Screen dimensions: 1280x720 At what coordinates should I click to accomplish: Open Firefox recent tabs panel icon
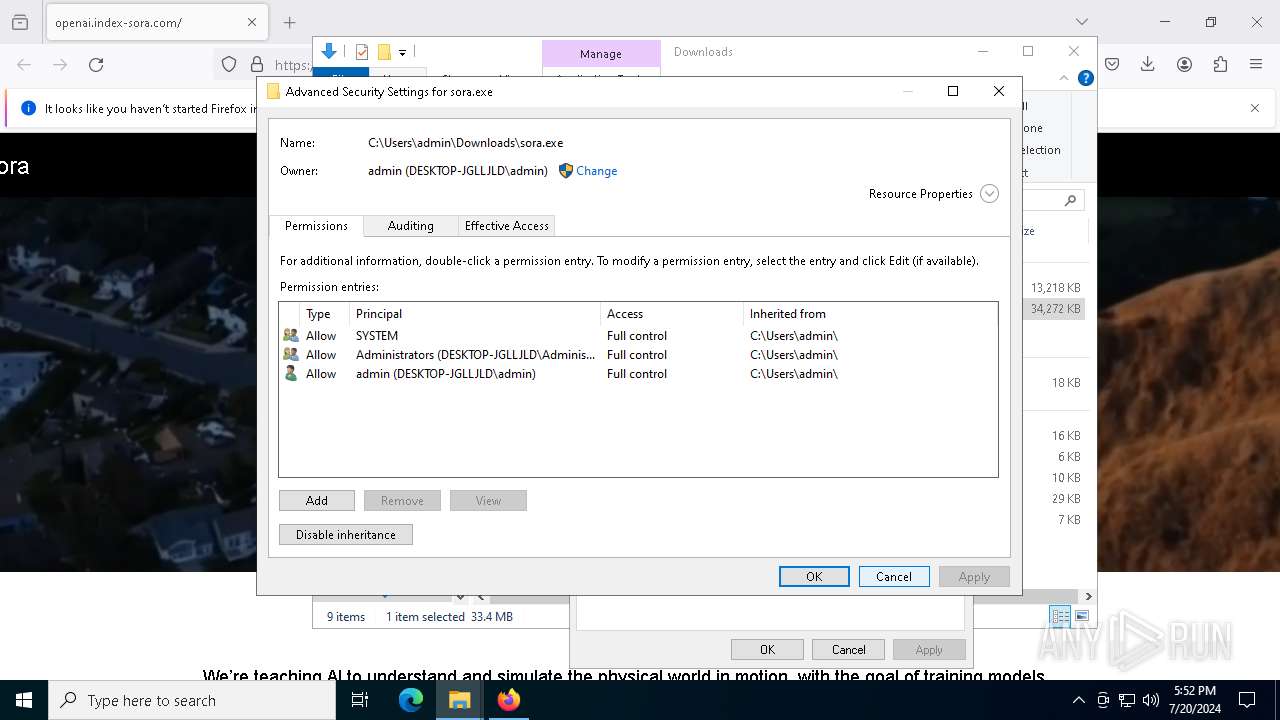coord(20,22)
